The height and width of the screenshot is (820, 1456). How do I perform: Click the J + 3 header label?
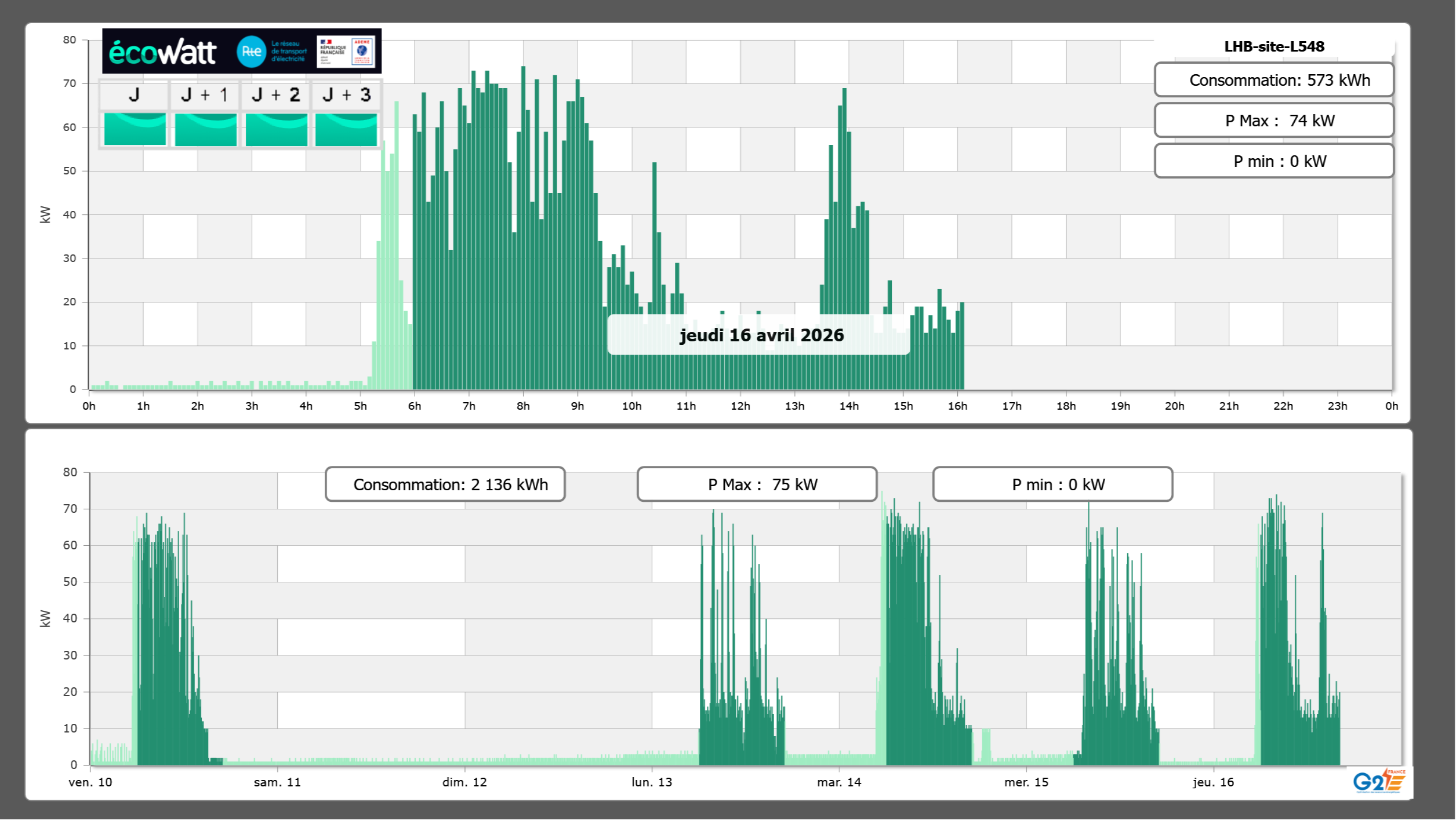(346, 95)
